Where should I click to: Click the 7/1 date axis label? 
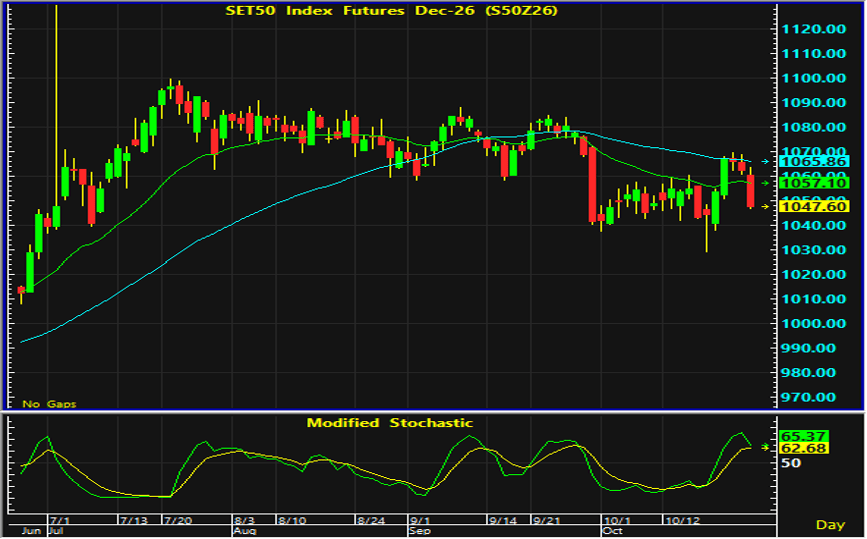60,521
